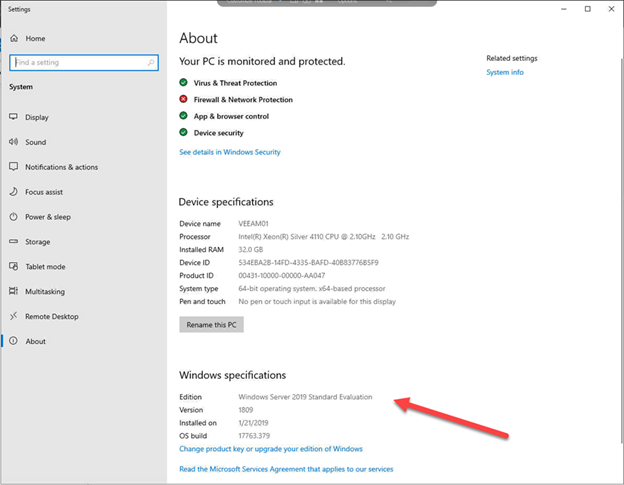Click the Storage drive icon
The image size is (624, 485).
coord(14,241)
